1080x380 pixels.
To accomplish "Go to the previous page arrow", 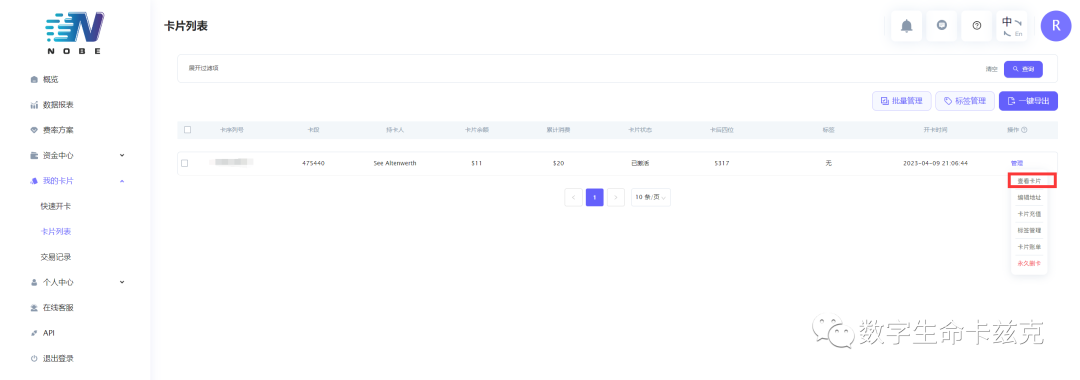I will [573, 197].
